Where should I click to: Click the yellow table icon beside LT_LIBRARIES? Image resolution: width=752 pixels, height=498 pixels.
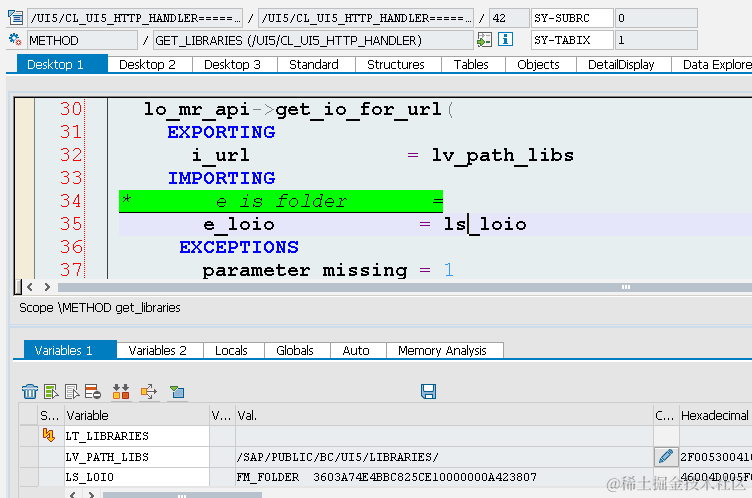[48, 435]
